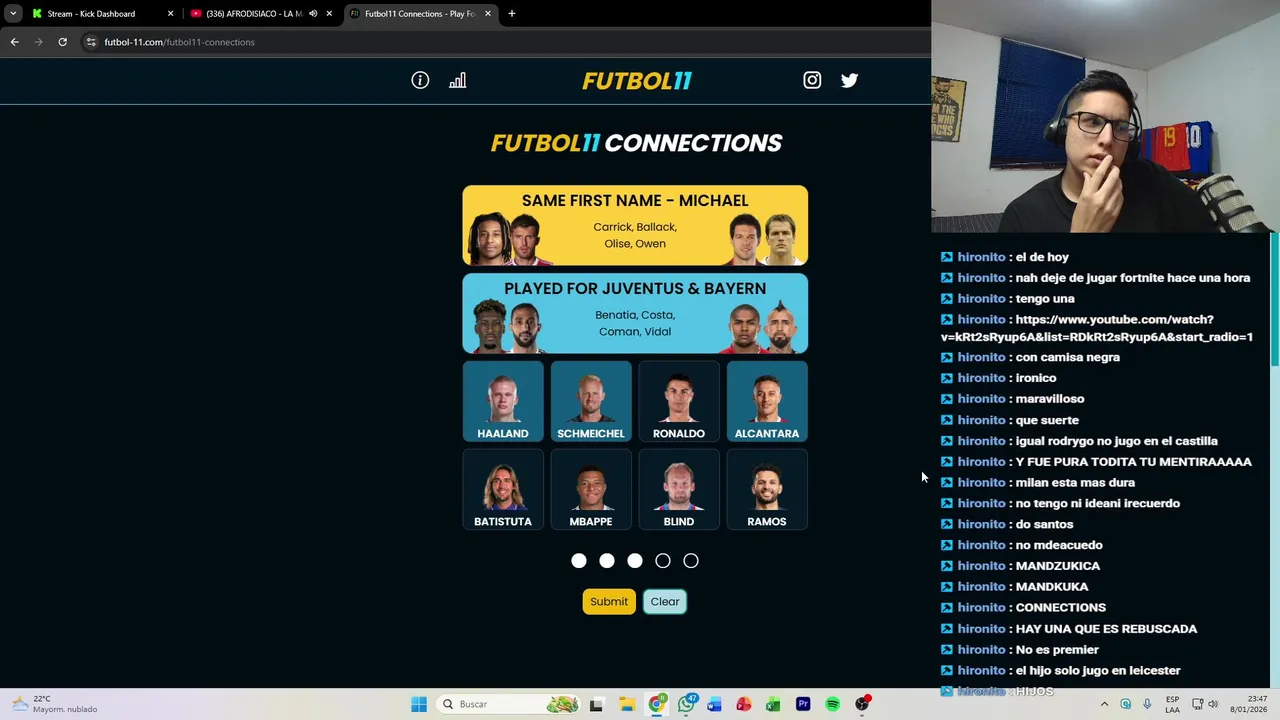Select the Mbappe player card
1280x720 pixels.
pyautogui.click(x=591, y=489)
